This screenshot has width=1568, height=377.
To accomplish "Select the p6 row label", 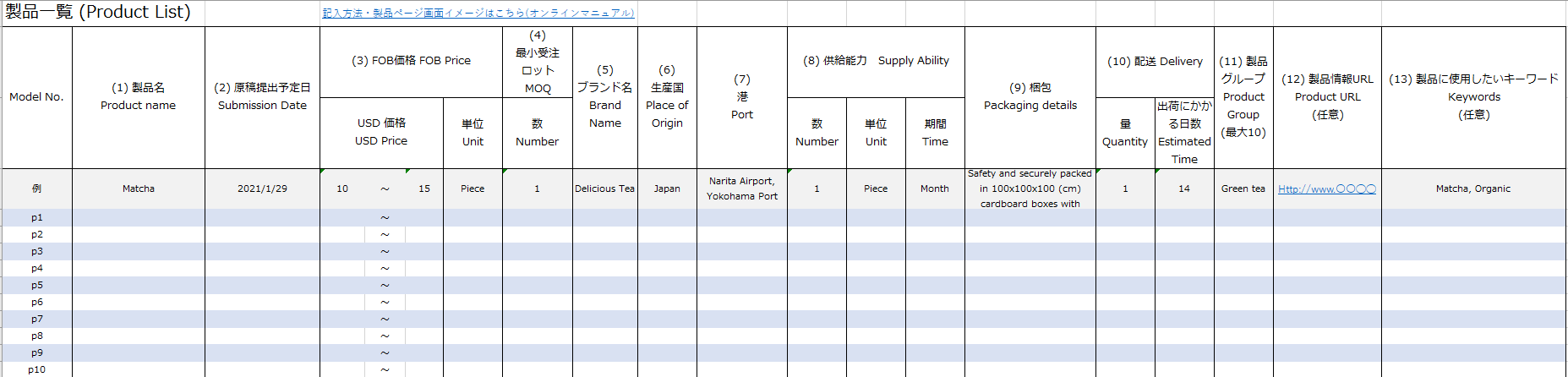I will (36, 302).
